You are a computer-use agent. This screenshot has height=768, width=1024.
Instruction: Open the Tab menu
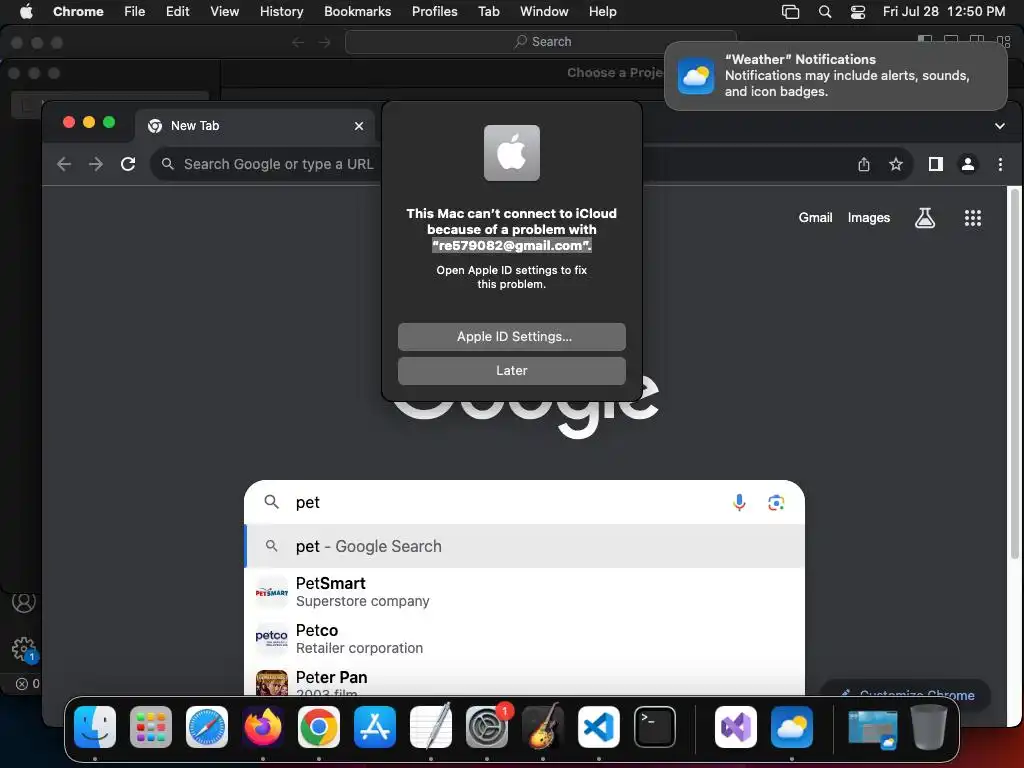[488, 12]
